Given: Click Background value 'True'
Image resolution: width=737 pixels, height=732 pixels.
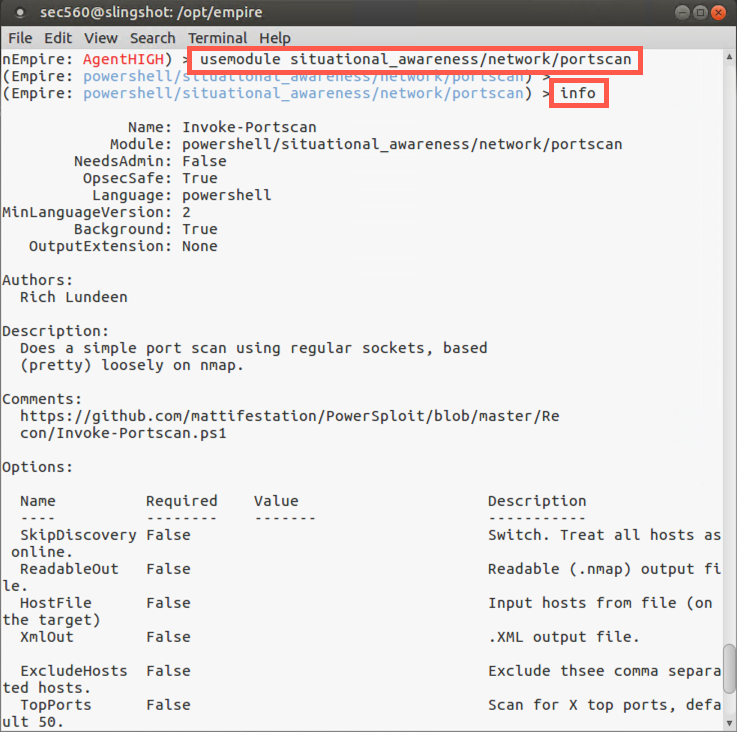Looking at the screenshot, I should point(200,229).
